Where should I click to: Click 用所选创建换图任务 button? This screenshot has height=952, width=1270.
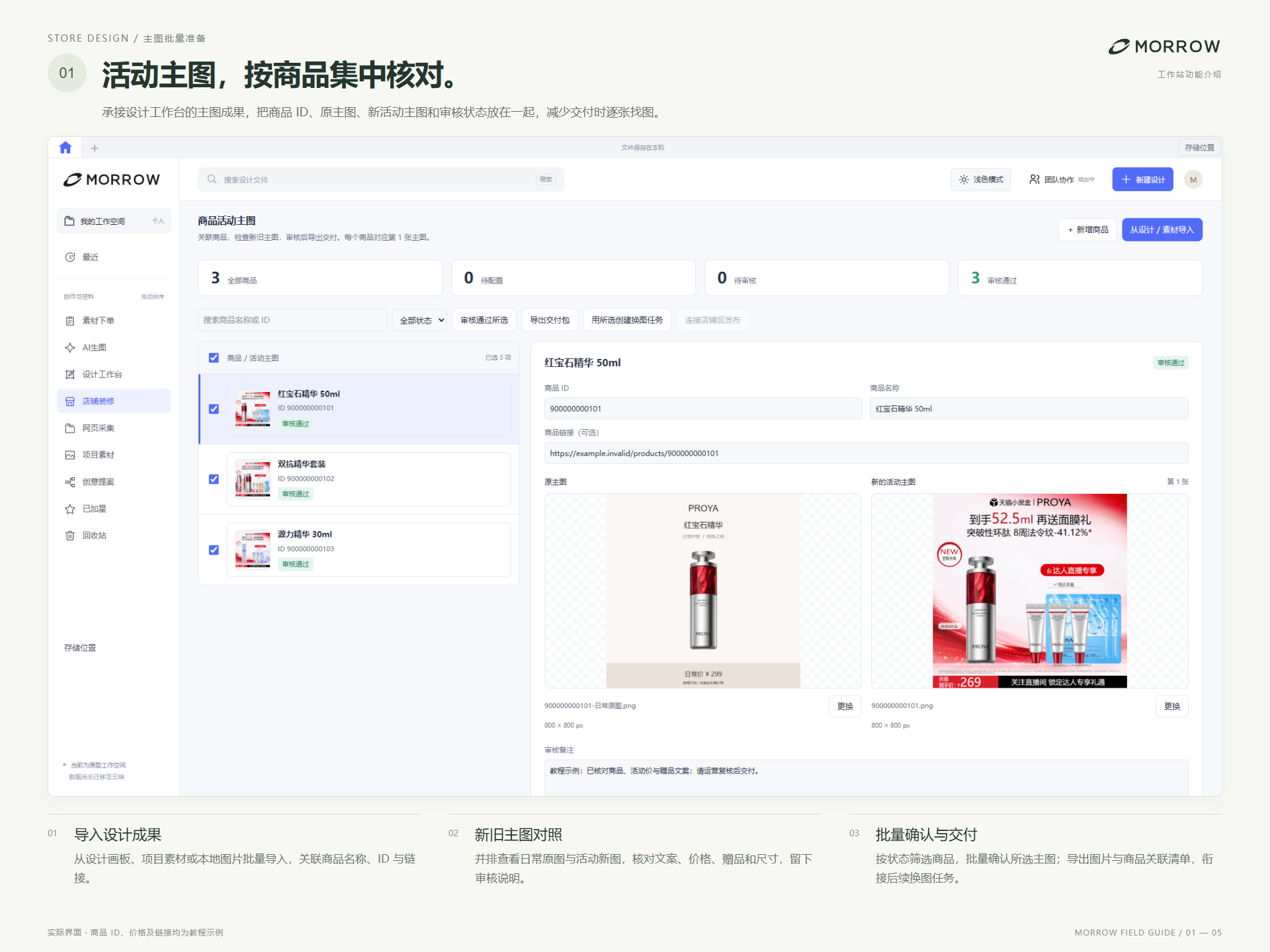click(x=627, y=320)
